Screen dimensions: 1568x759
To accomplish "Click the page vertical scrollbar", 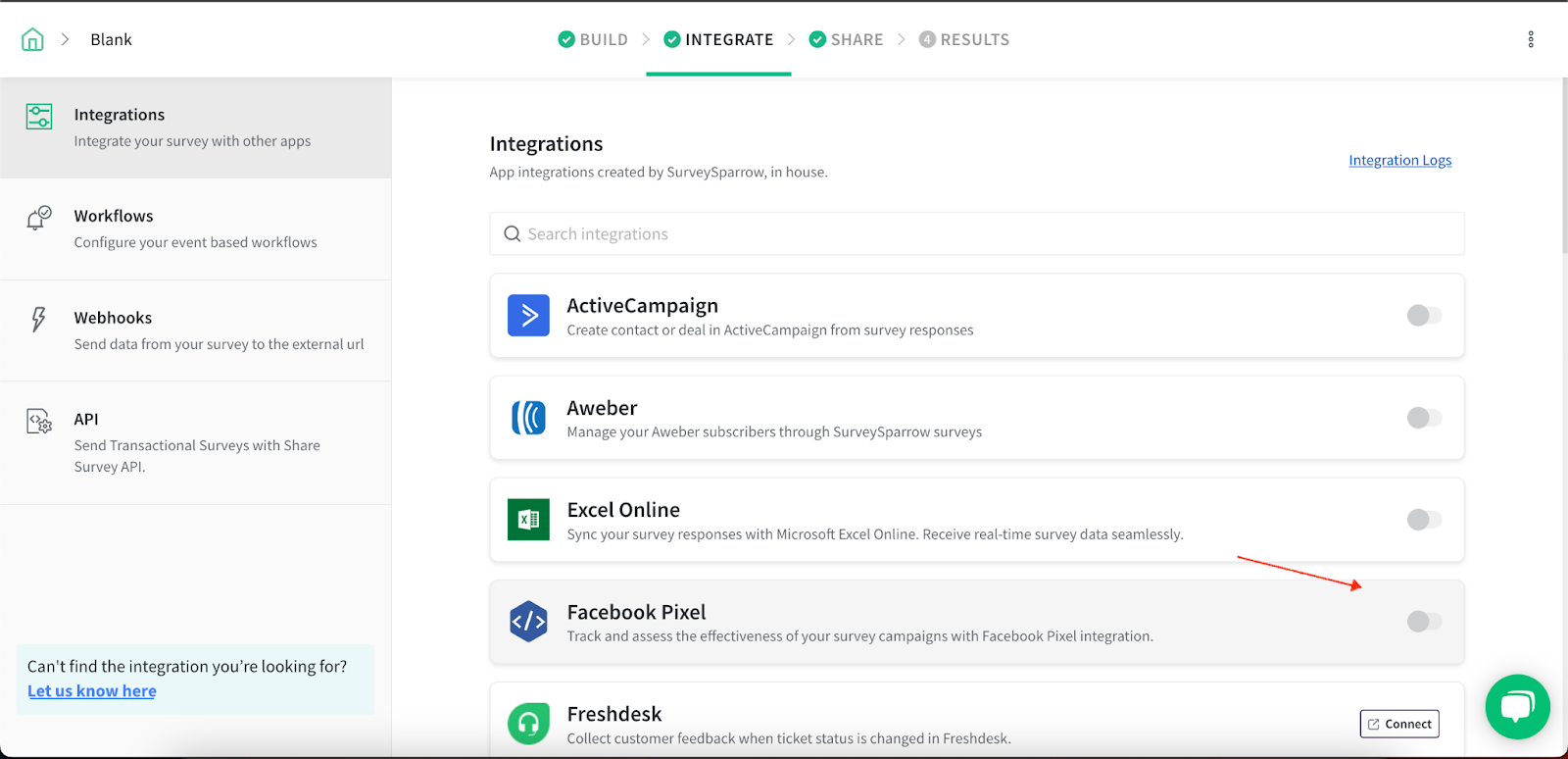I will pos(1563,167).
